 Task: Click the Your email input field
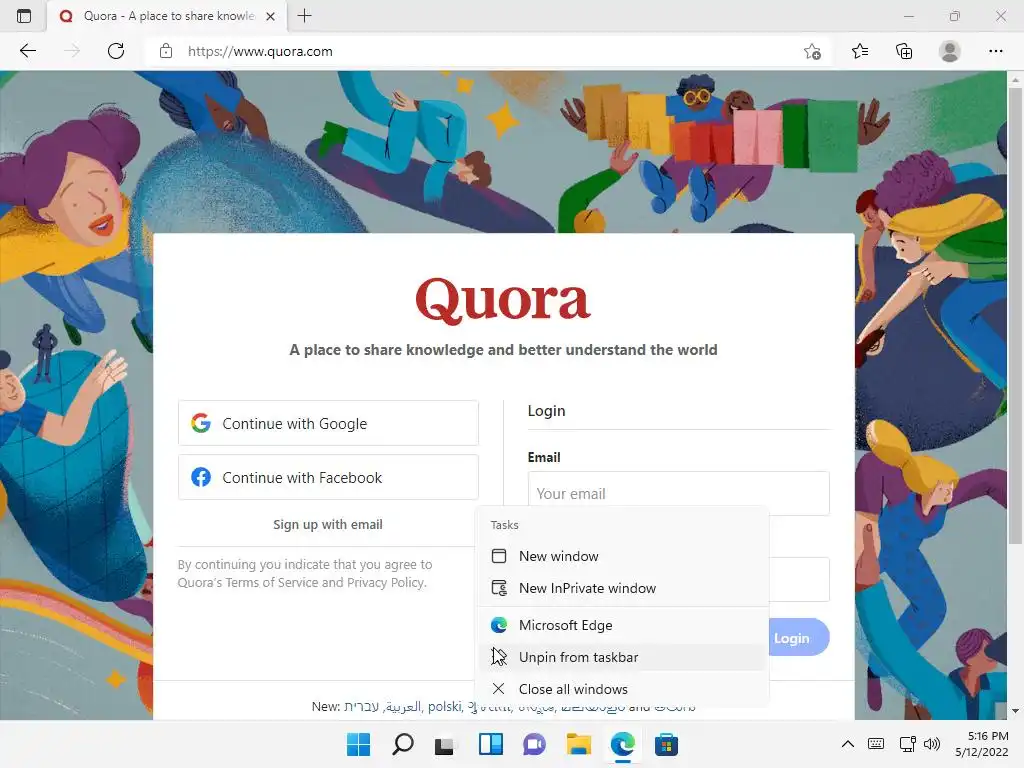pyautogui.click(x=679, y=494)
